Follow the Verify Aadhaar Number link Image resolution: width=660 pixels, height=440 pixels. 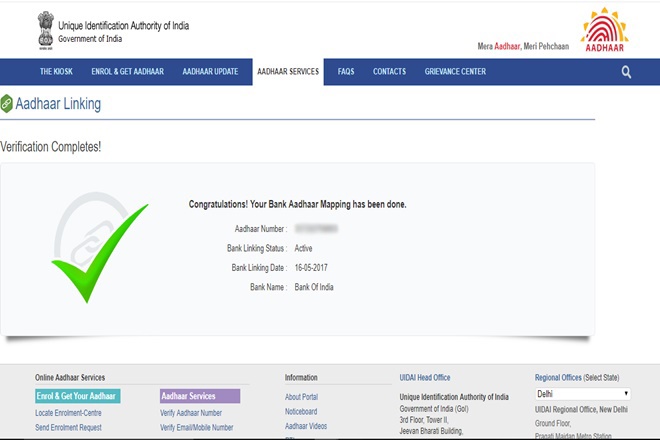pyautogui.click(x=191, y=412)
